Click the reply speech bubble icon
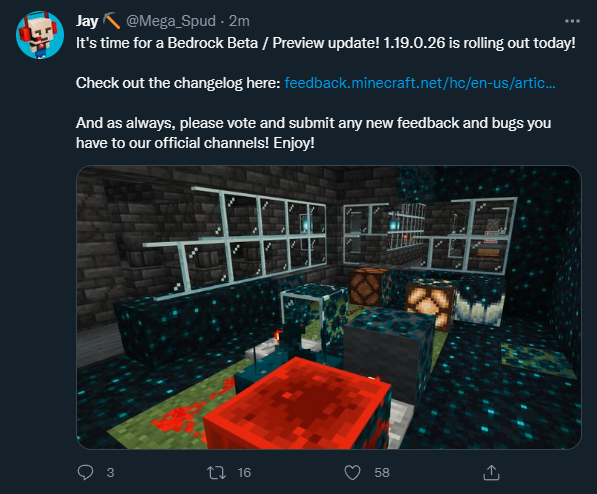 [85, 473]
